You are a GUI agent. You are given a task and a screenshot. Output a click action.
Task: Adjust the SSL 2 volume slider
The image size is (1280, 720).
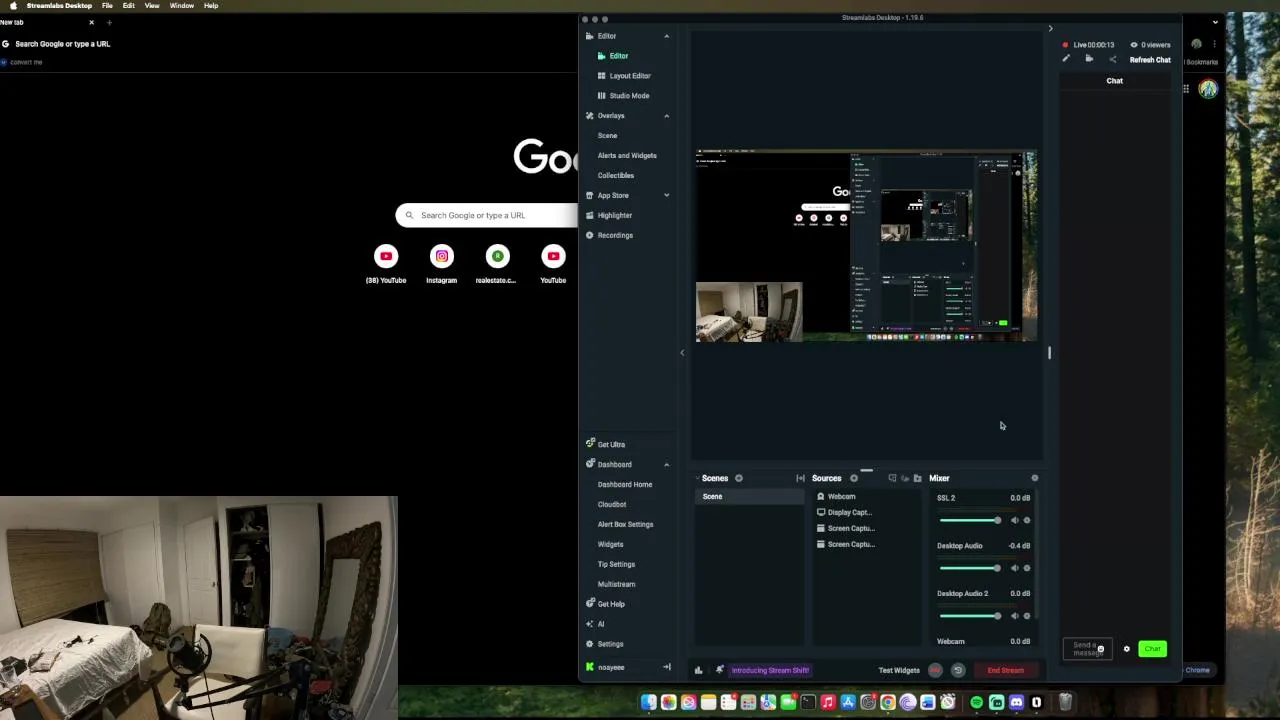pyautogui.click(x=969, y=520)
